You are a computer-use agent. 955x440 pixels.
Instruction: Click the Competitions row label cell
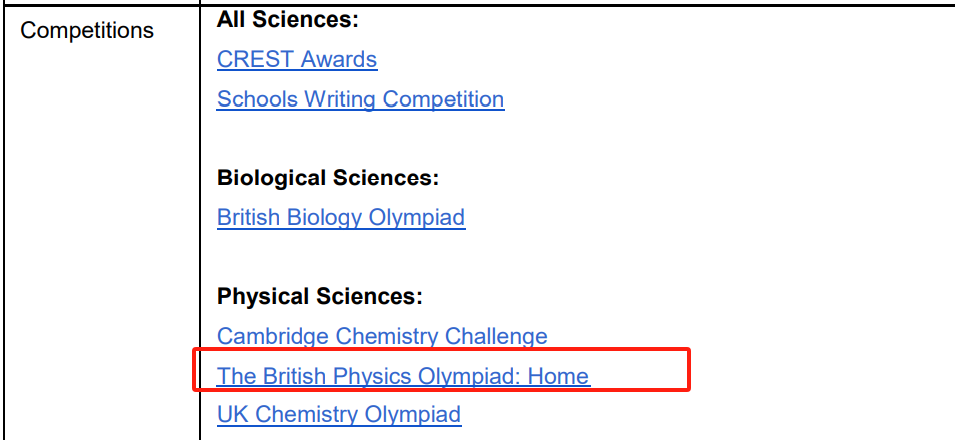click(87, 31)
